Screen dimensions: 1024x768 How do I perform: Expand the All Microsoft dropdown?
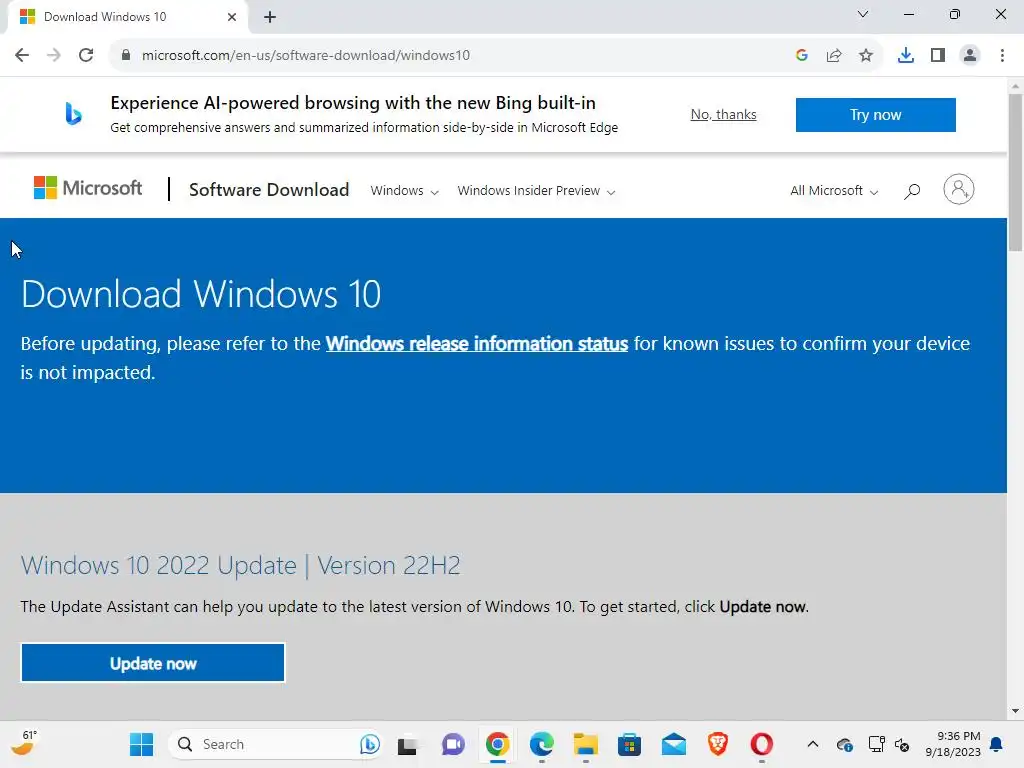(x=834, y=191)
